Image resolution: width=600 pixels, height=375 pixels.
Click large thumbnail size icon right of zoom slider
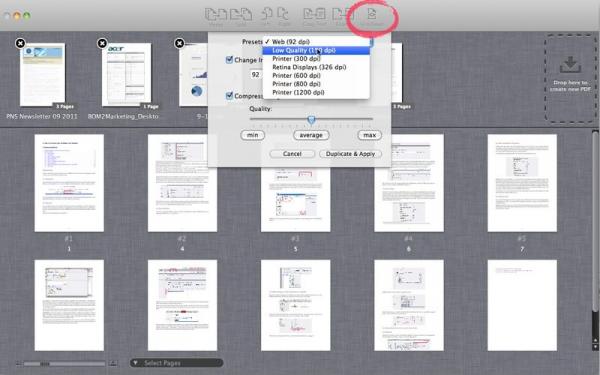113,364
